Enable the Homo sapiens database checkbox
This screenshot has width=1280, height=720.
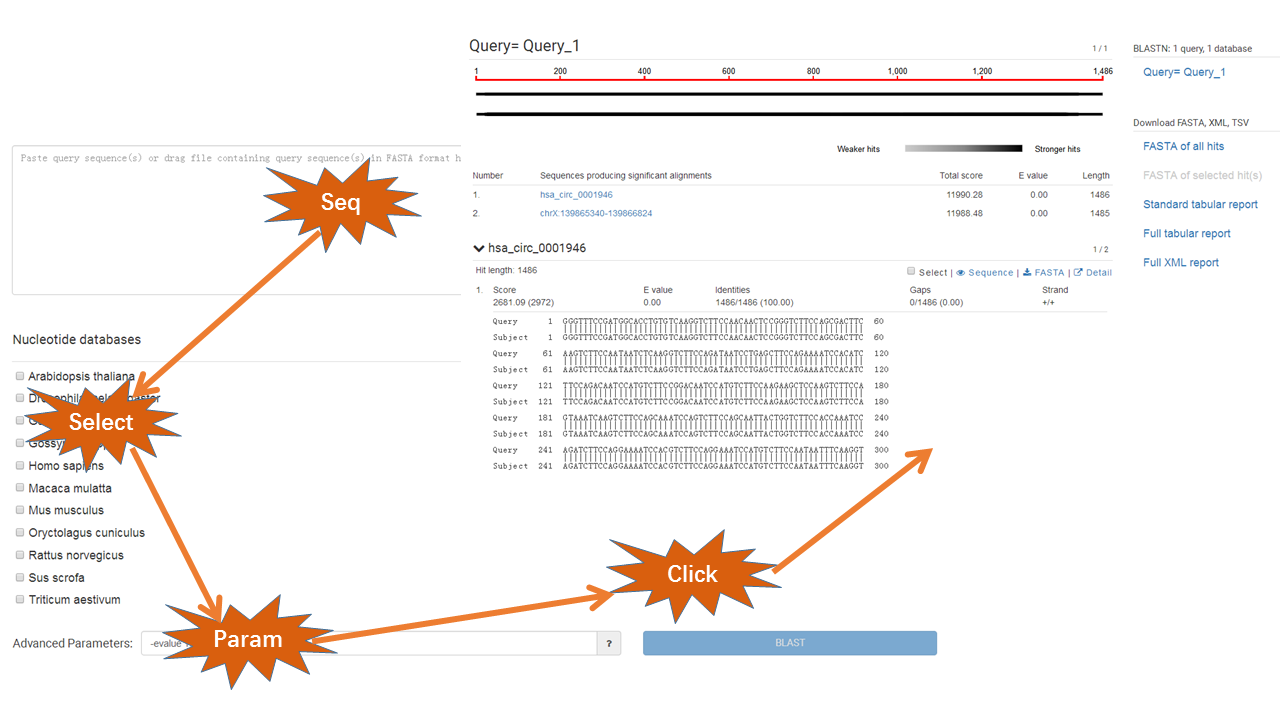tap(20, 466)
